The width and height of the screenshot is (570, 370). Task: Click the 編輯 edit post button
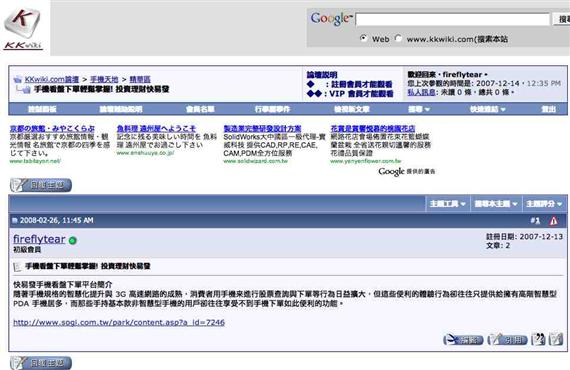pyautogui.click(x=463, y=340)
